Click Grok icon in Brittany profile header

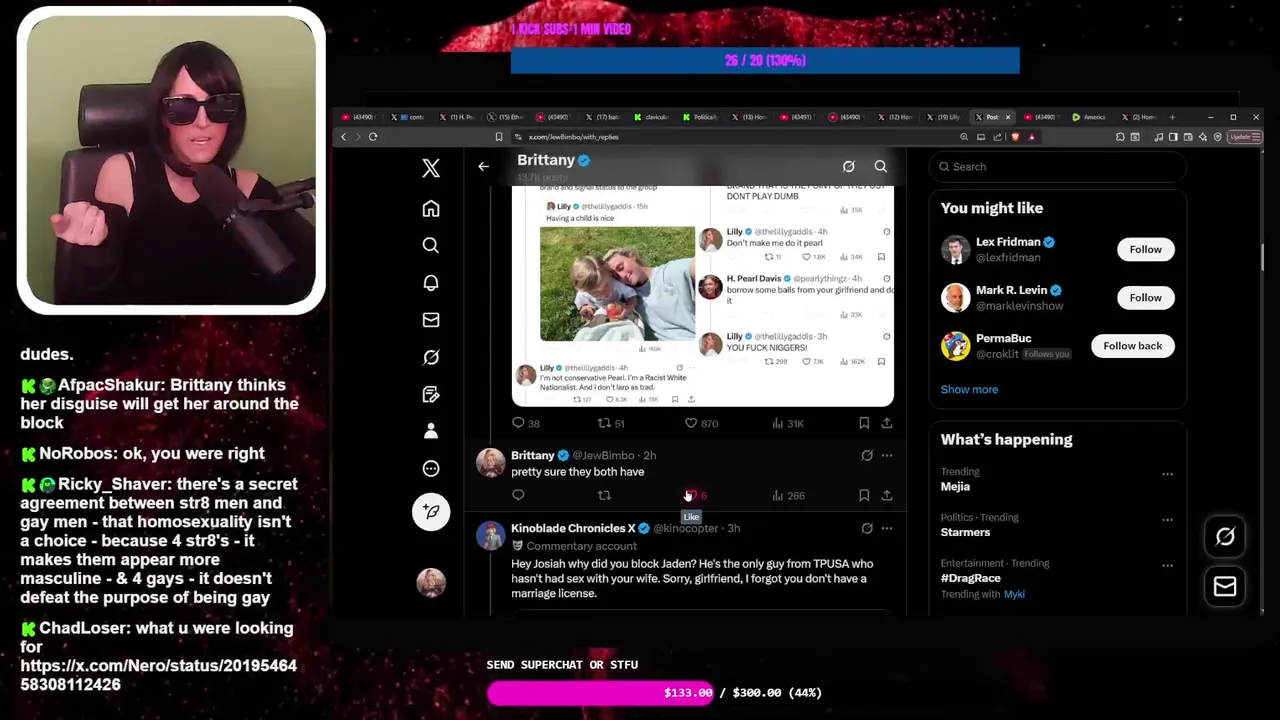pos(848,166)
